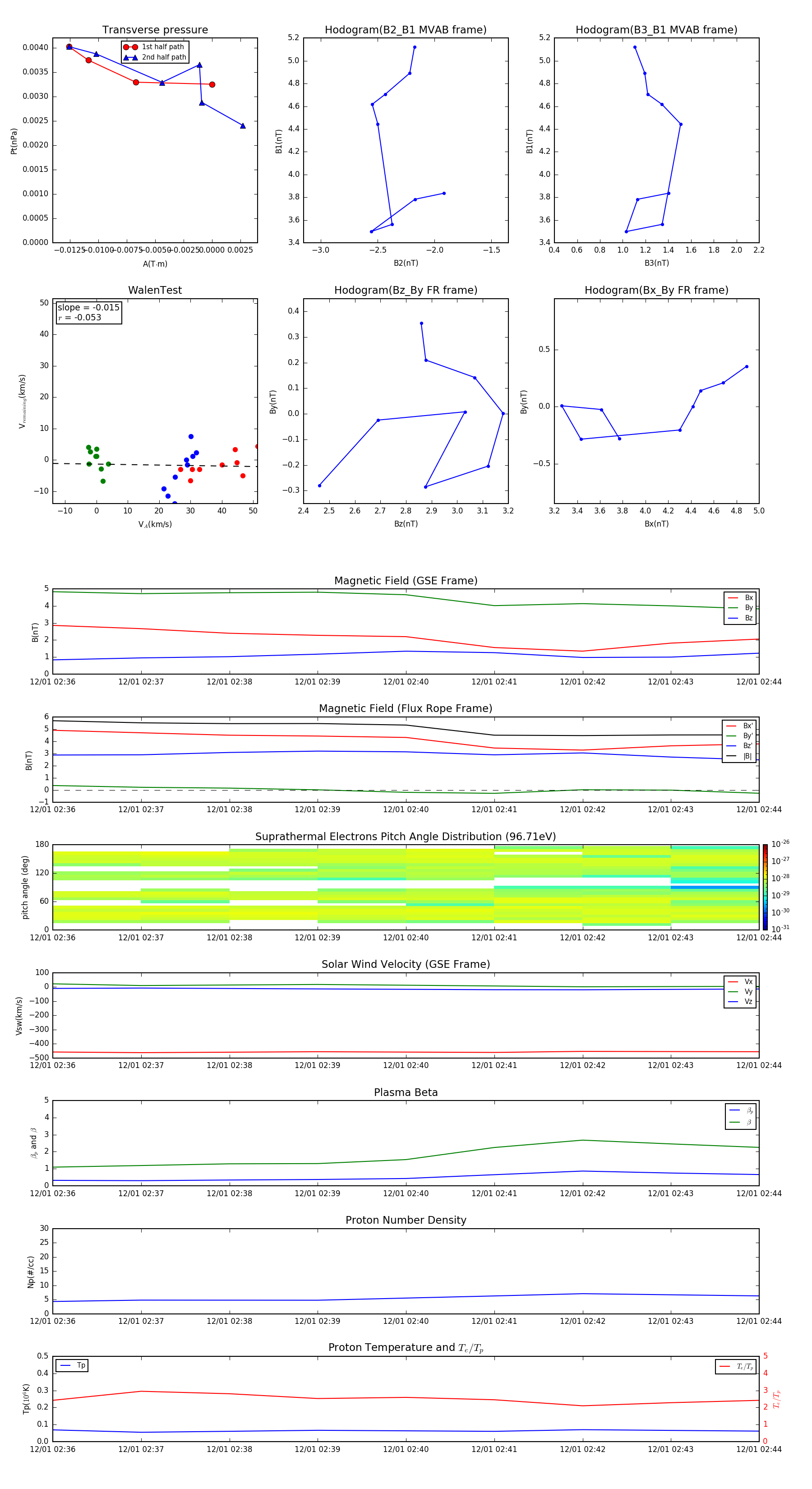Click the 'WalenTest' plot title
The height and width of the screenshot is (1489, 812).
coord(155,290)
